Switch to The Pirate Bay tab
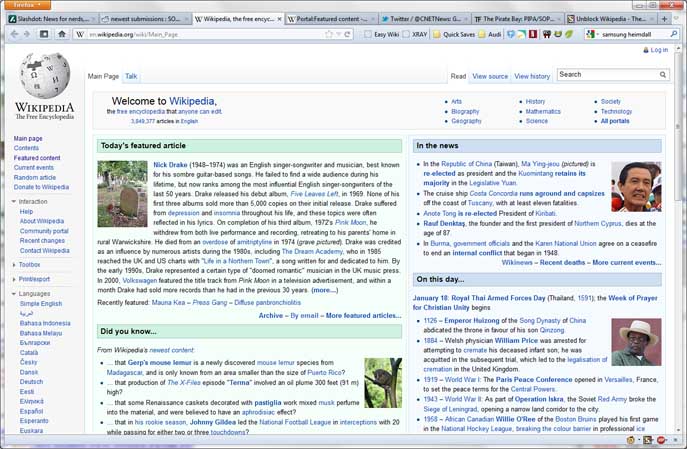Viewport: 687px width, 449px height. coord(517,19)
